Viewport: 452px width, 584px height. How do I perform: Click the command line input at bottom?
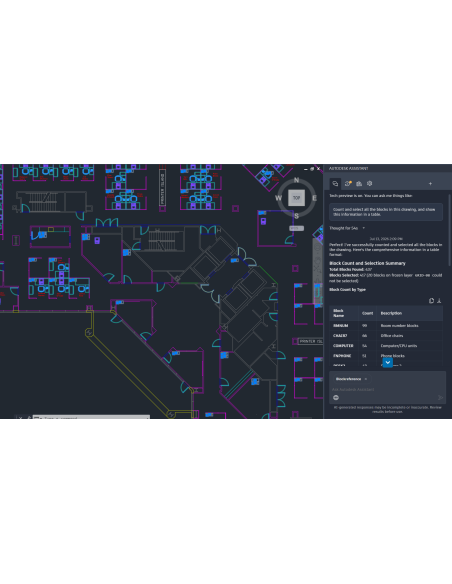tap(91, 417)
